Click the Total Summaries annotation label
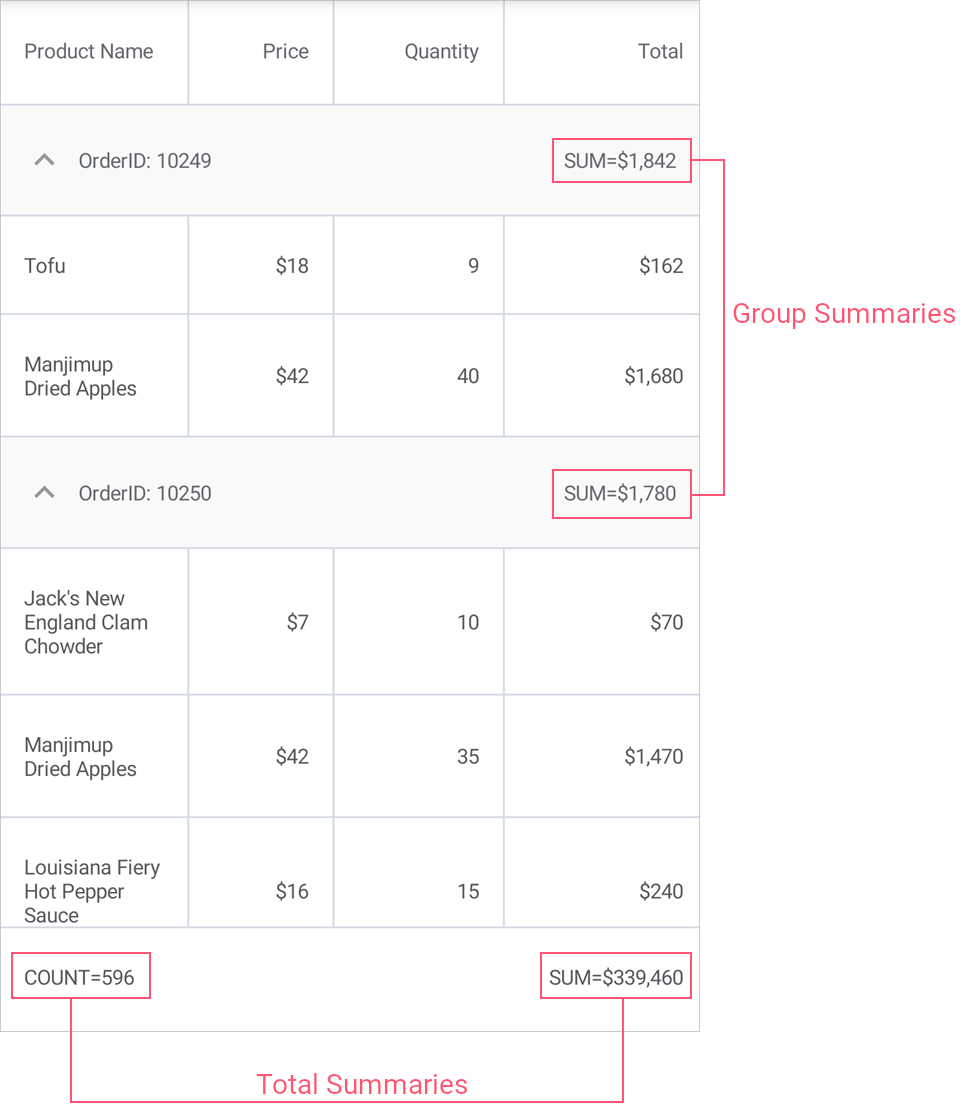Image resolution: width=965 pixels, height=1117 pixels. click(362, 1084)
